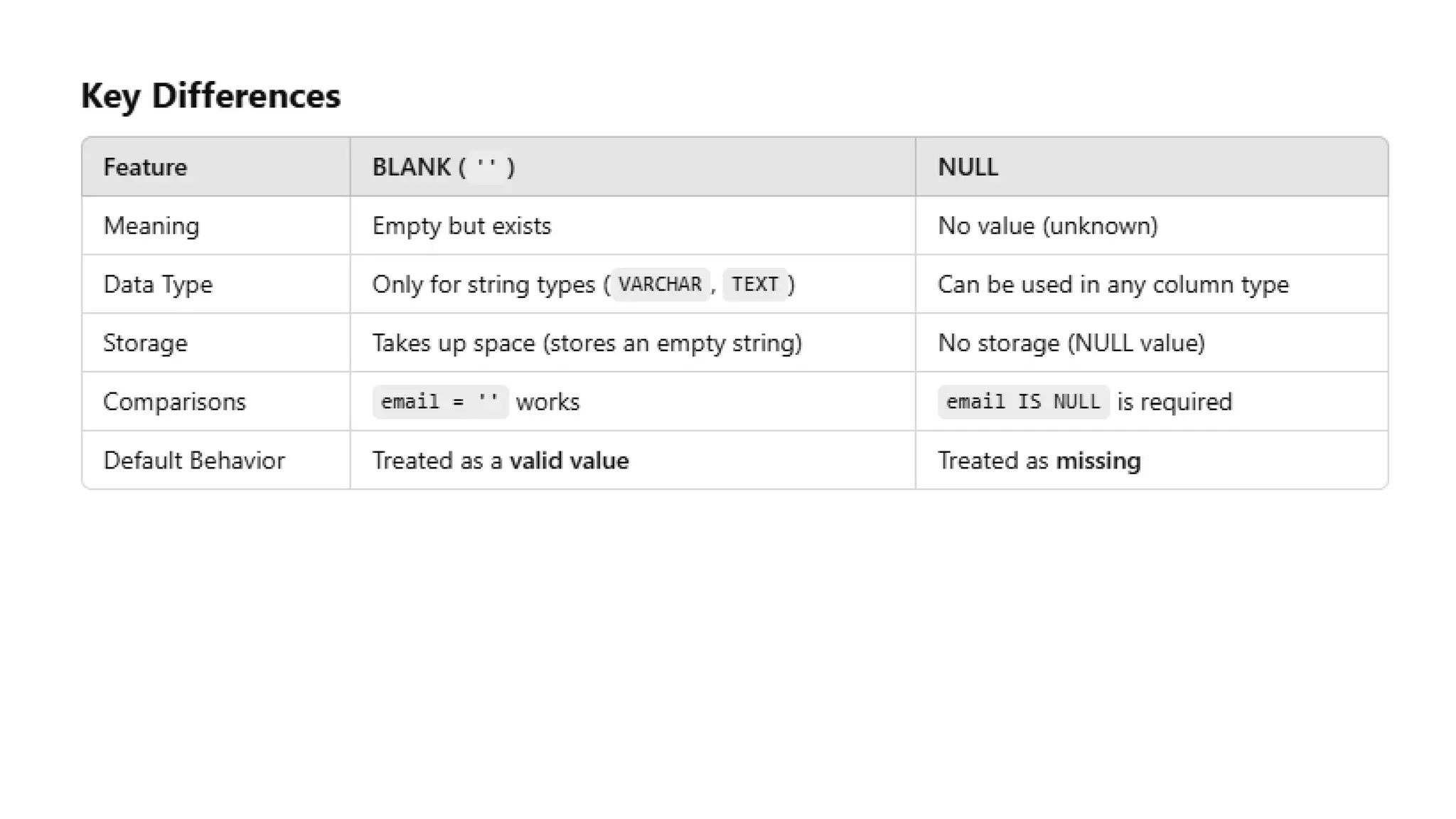Image resolution: width=1456 pixels, height=819 pixels.
Task: Click the Comparisons row label
Action: pyautogui.click(x=174, y=402)
